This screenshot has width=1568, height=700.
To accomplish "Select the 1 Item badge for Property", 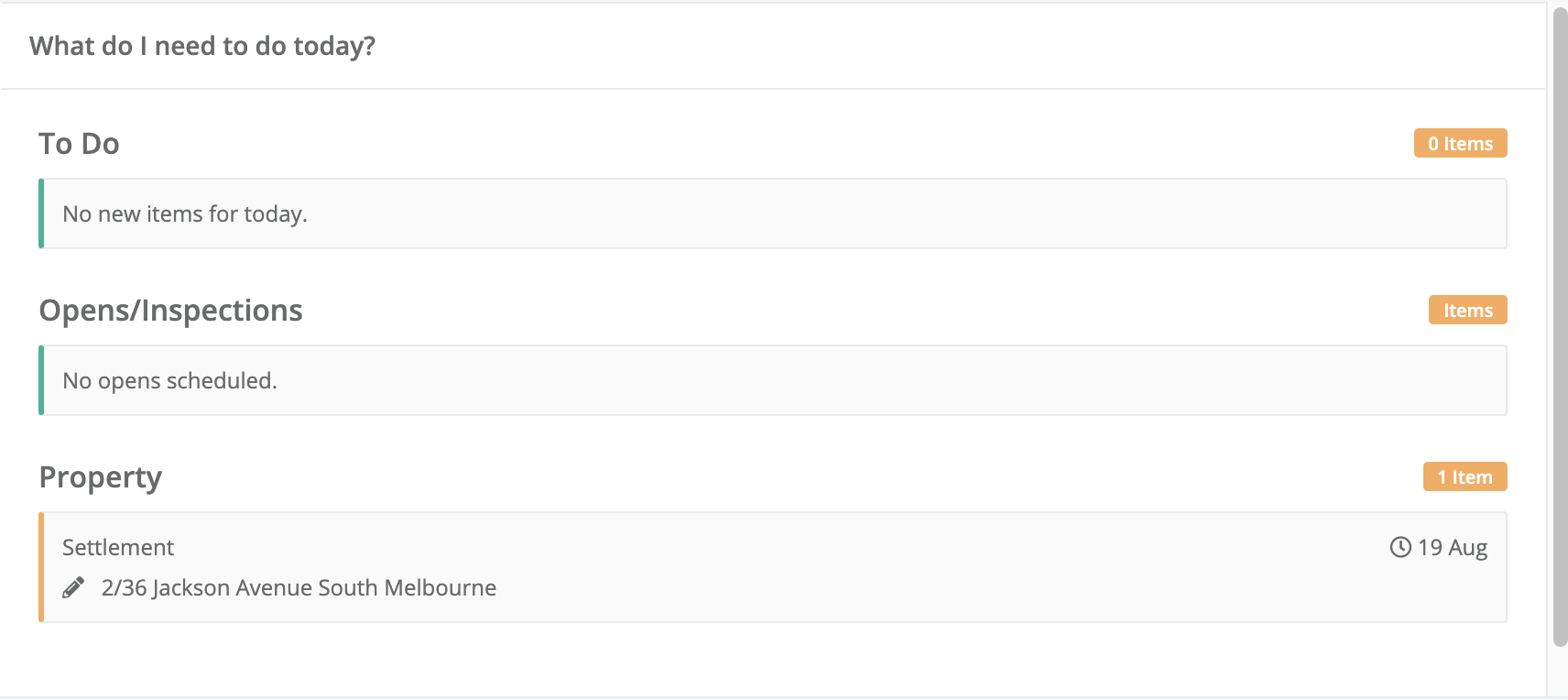I will tap(1465, 477).
